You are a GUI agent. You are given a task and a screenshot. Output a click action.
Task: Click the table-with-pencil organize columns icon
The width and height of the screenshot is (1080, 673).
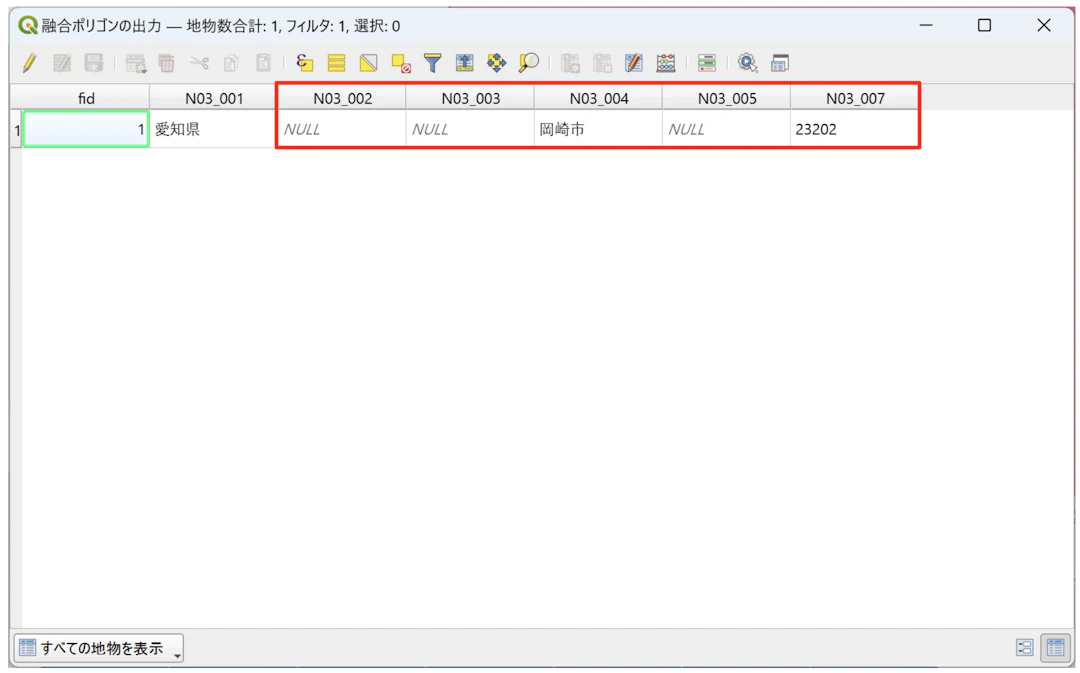click(634, 63)
